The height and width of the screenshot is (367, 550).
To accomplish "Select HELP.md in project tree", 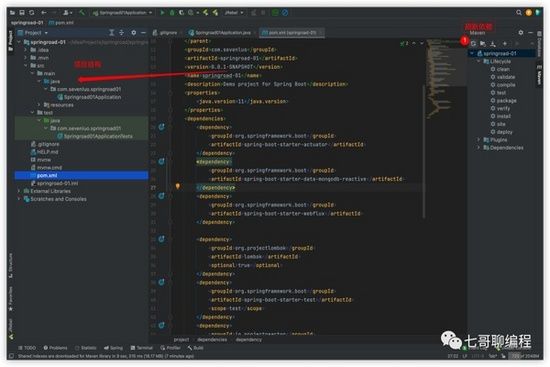I will pos(44,152).
